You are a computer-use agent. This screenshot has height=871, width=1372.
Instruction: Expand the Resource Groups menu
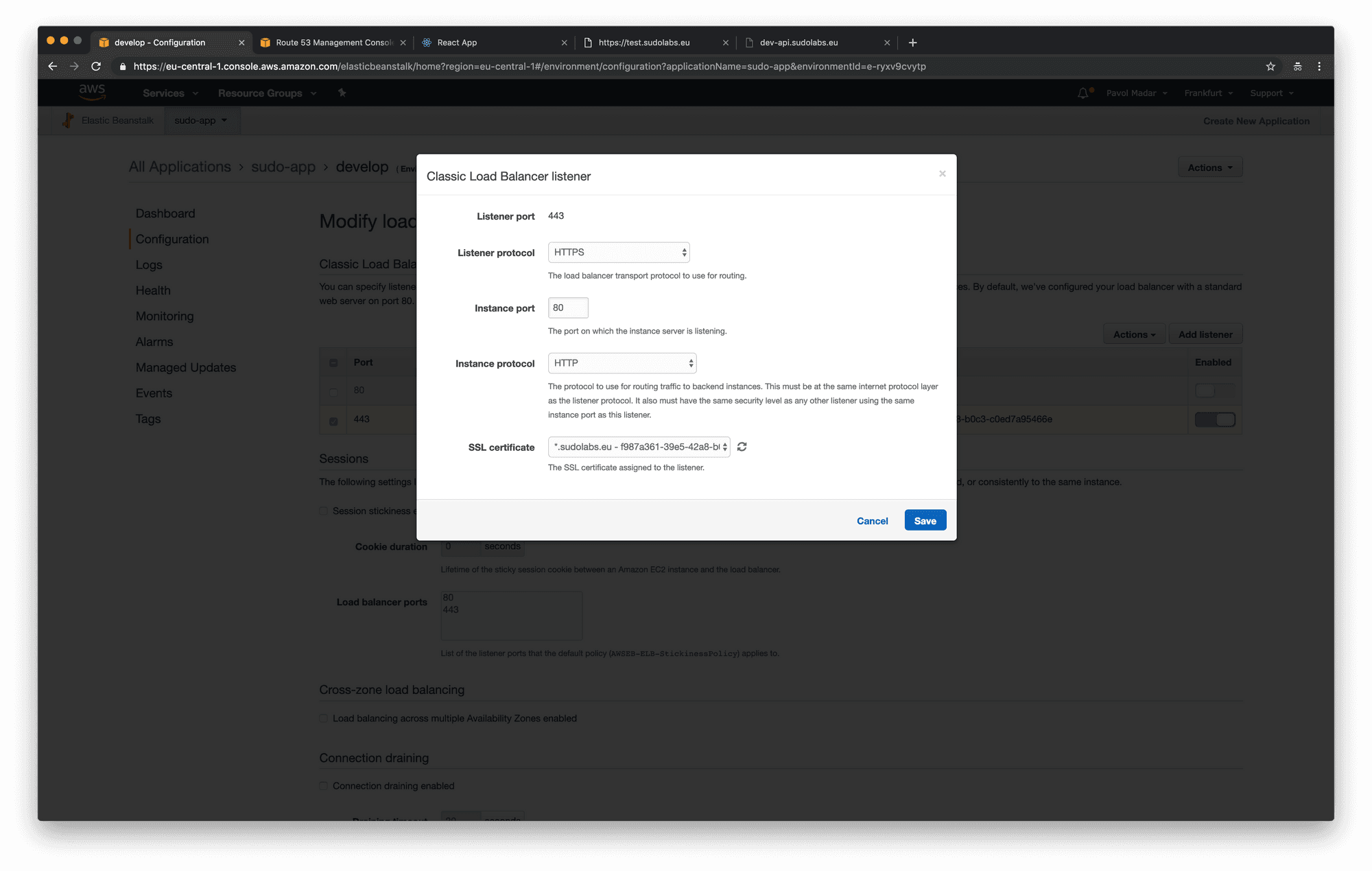click(267, 93)
